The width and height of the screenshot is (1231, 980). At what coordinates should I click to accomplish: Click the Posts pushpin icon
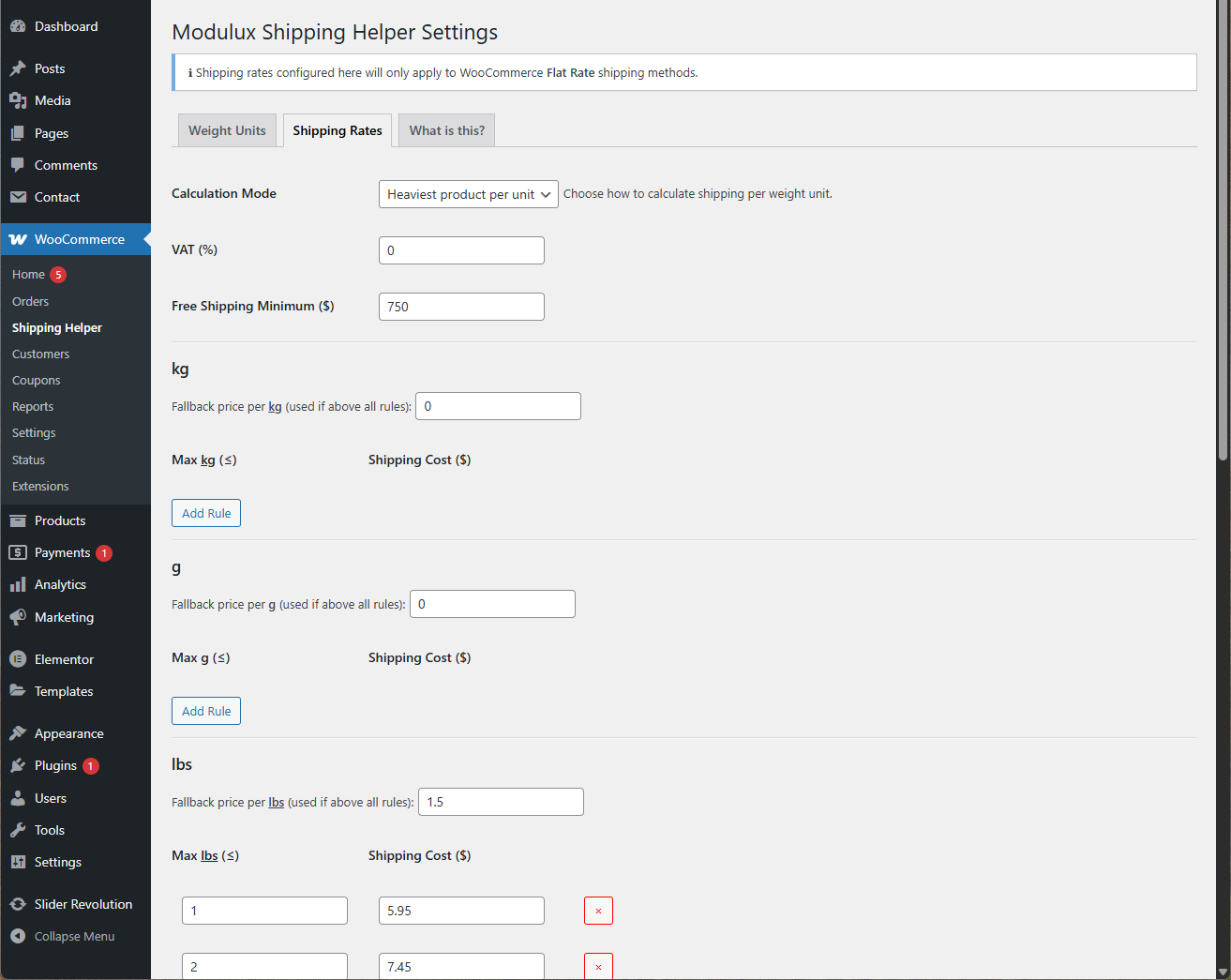coord(18,68)
